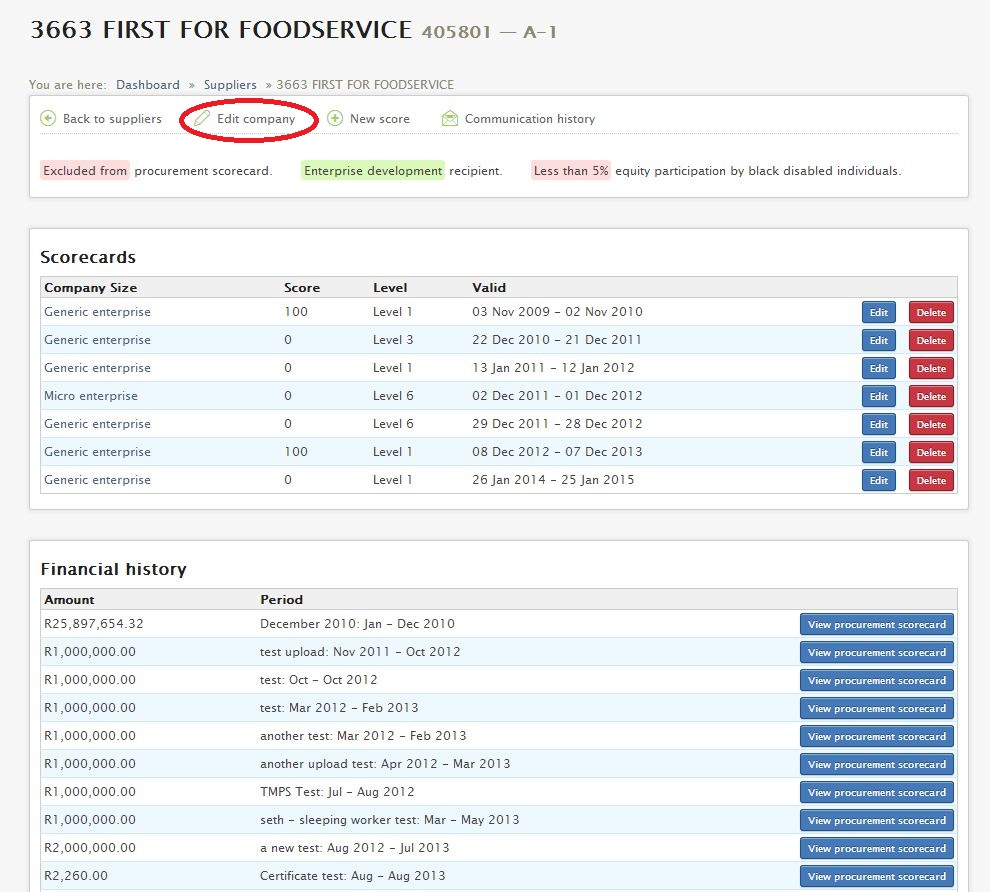View procurement scorecard for another test period
The height and width of the screenshot is (892, 990).
tap(876, 736)
